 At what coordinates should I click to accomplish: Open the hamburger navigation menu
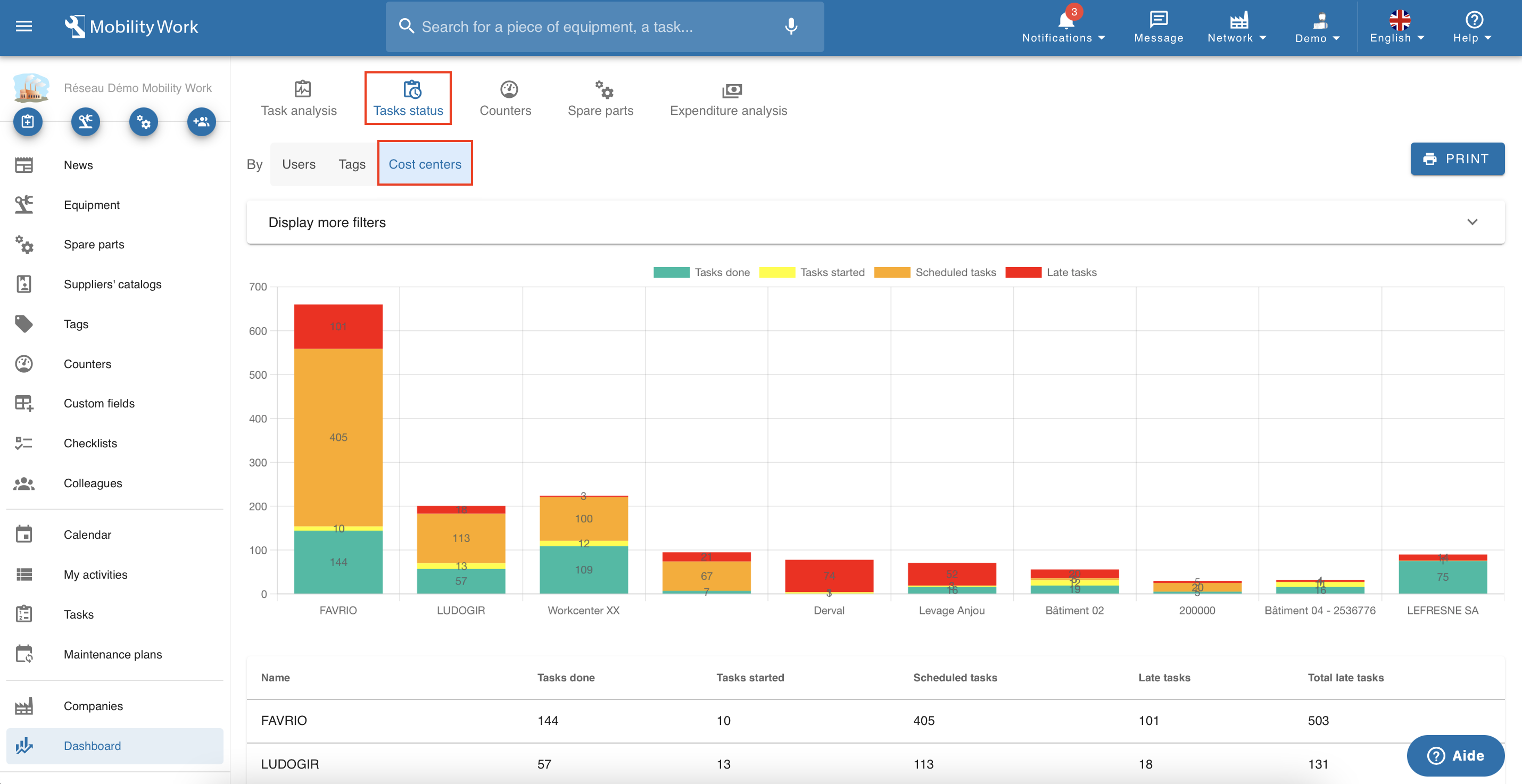pos(23,27)
